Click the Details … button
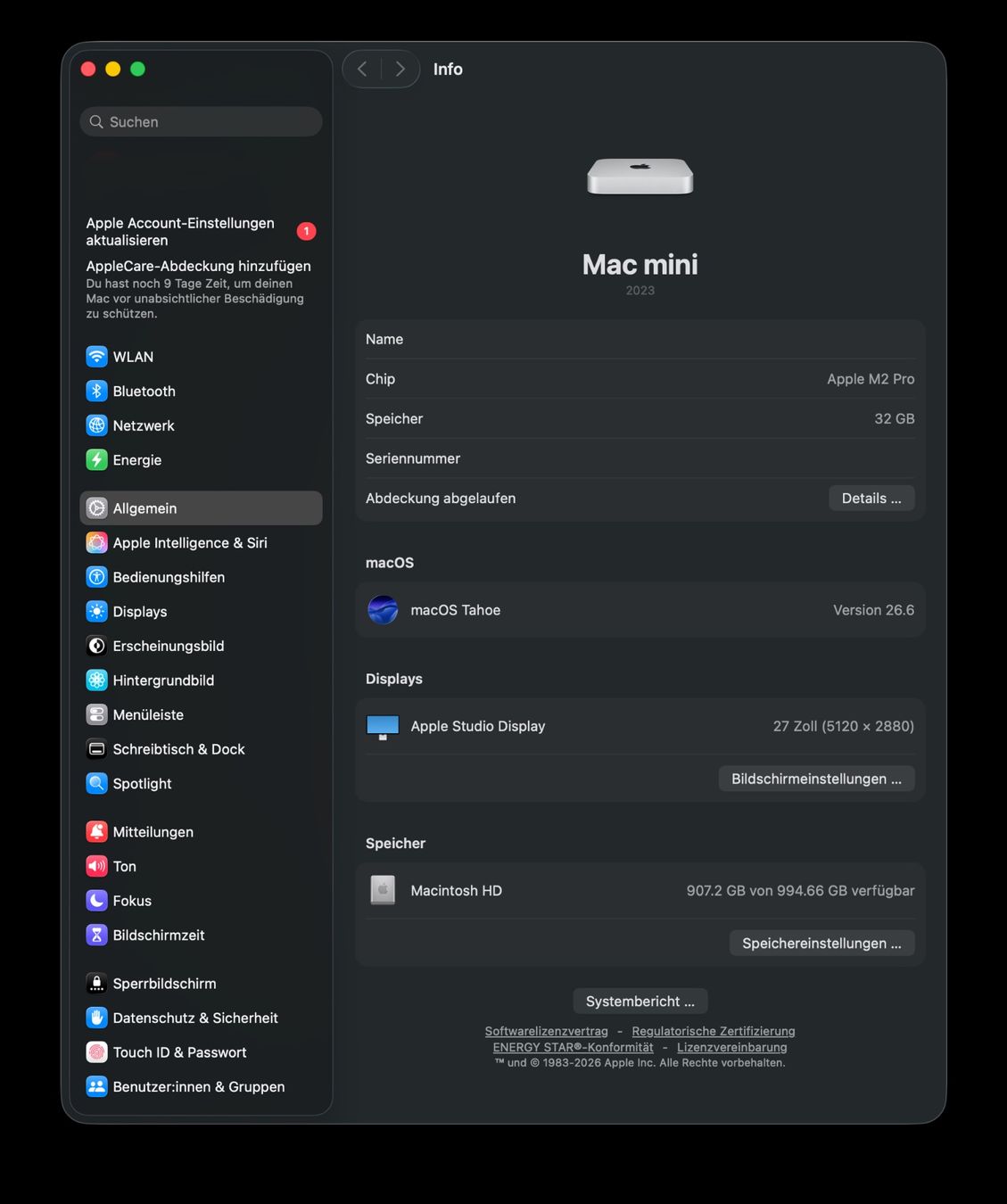 click(x=871, y=499)
